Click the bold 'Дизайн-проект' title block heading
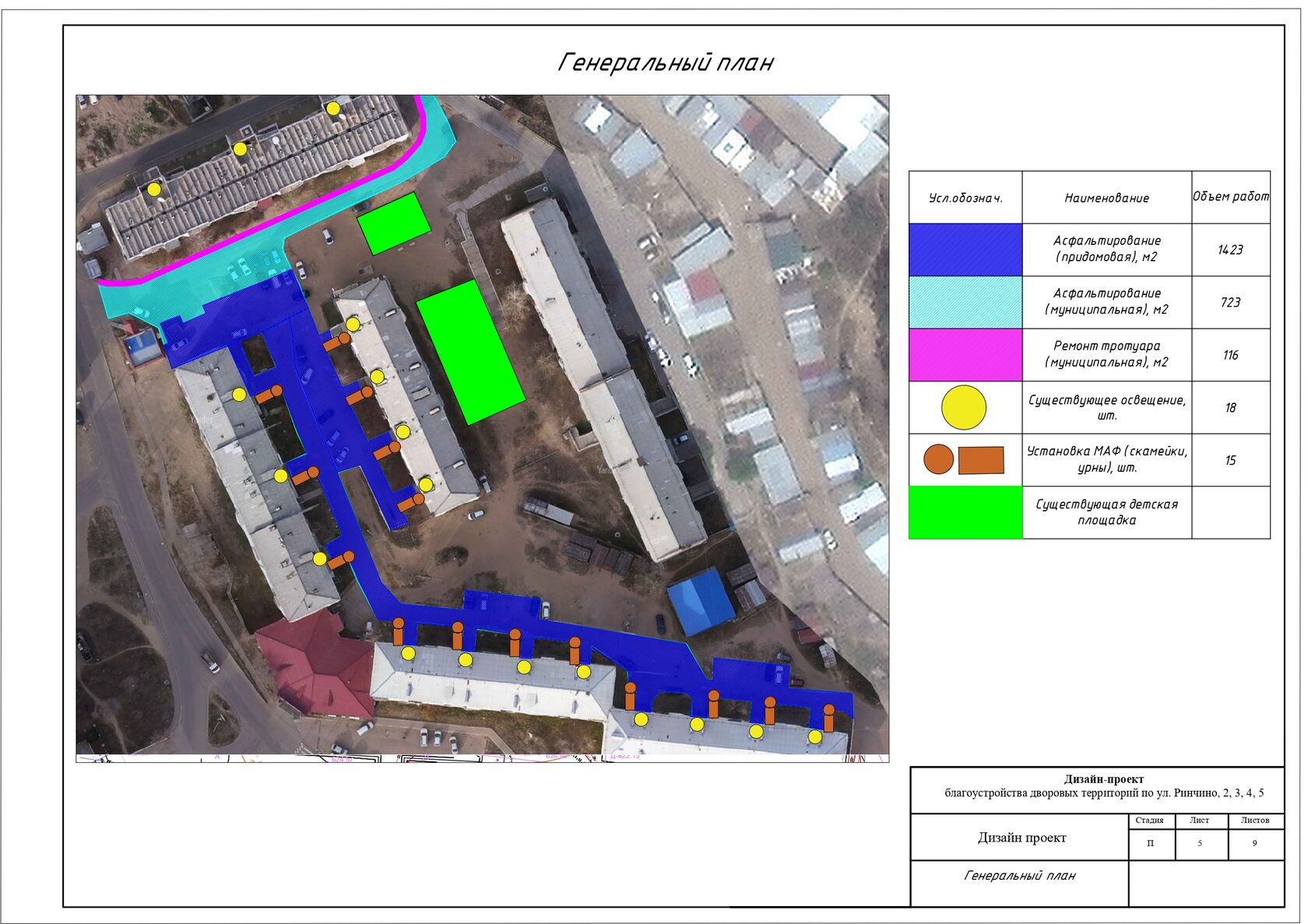 (1104, 779)
